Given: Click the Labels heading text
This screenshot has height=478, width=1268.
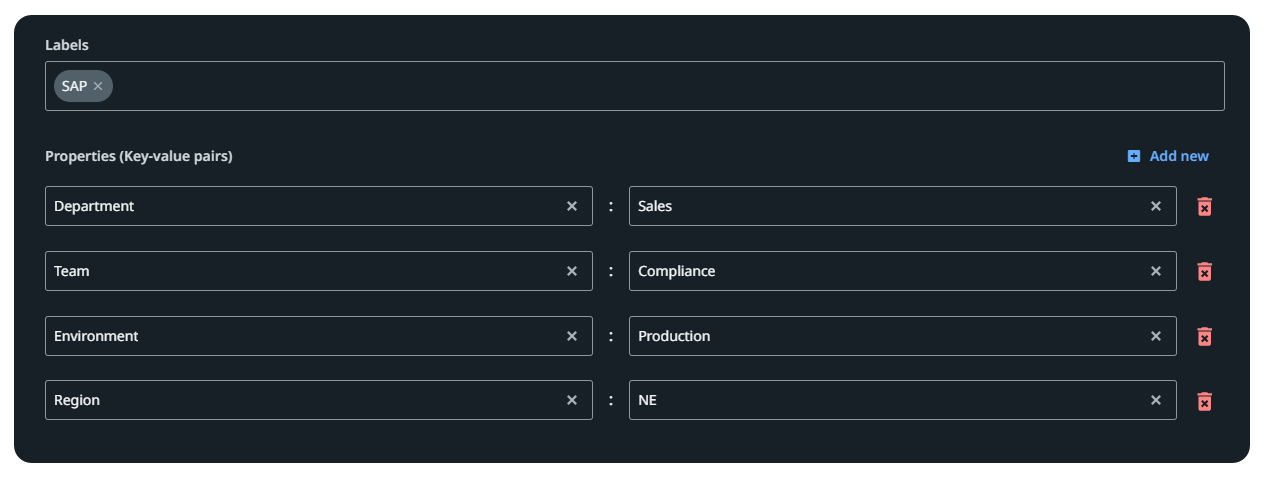Looking at the screenshot, I should (67, 45).
